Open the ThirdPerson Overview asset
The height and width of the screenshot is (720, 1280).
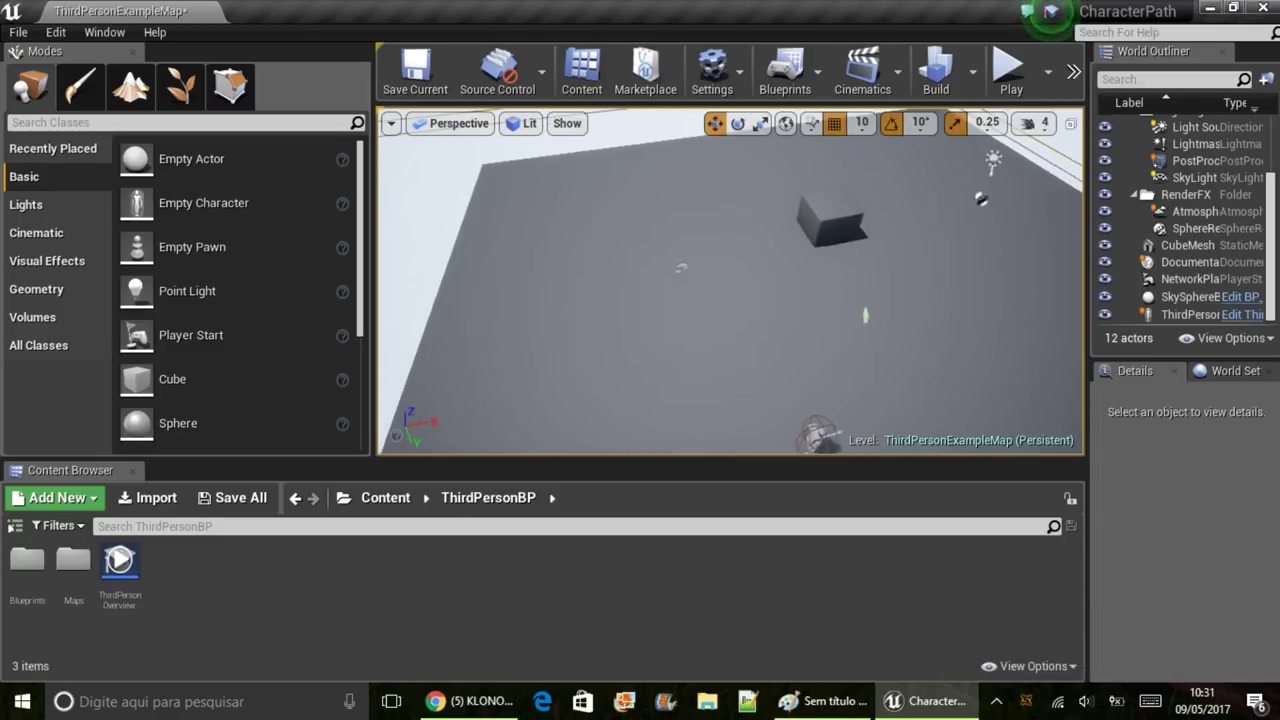pyautogui.click(x=119, y=560)
